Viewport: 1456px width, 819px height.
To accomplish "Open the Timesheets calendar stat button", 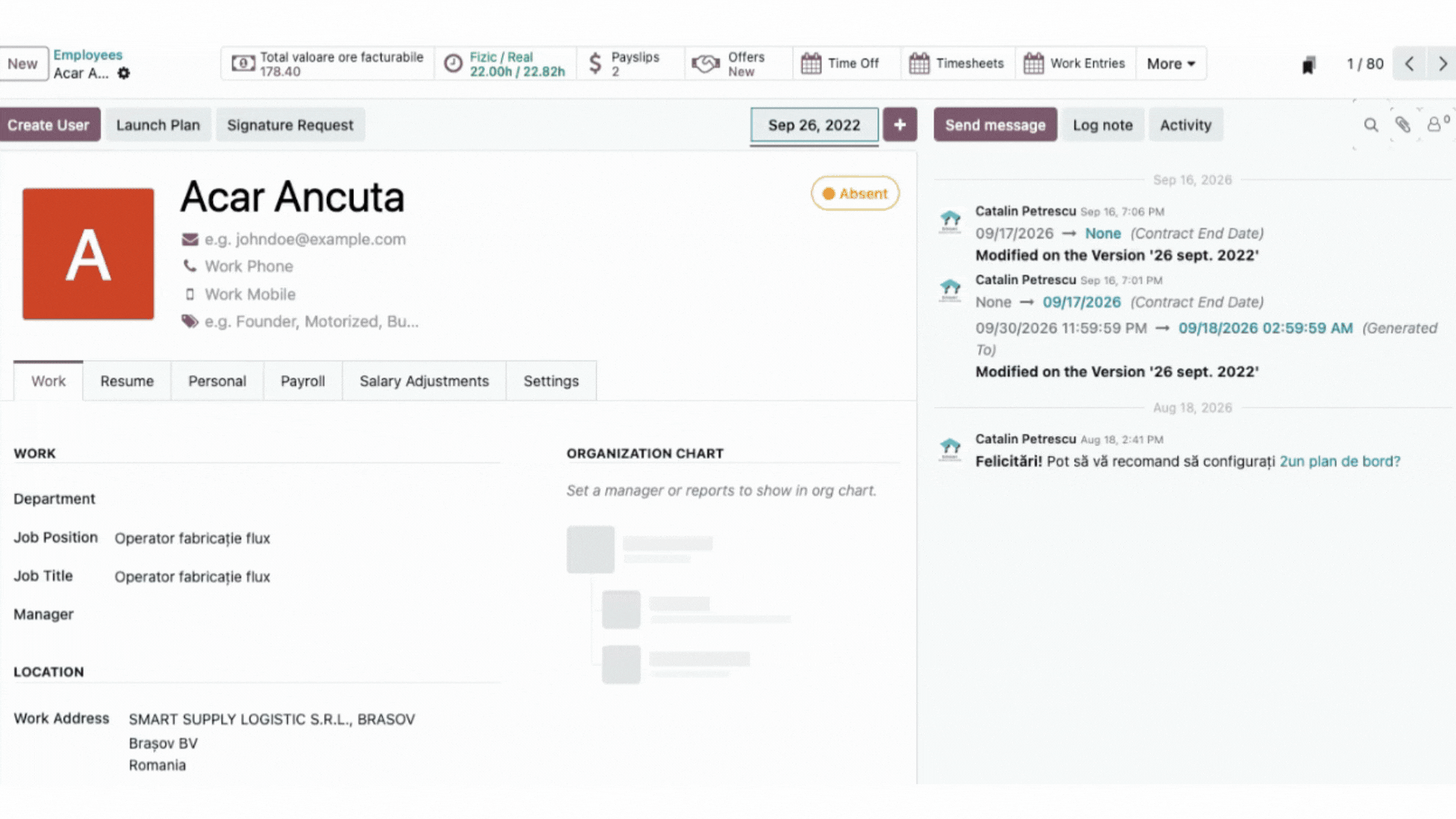I will (x=958, y=64).
